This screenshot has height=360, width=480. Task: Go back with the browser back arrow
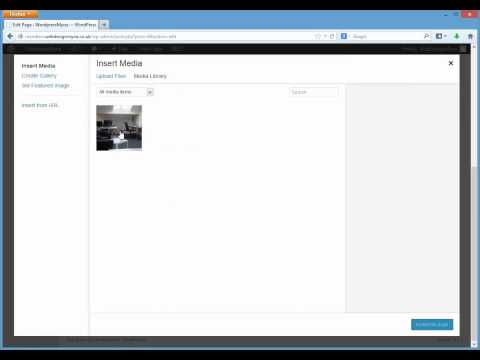coord(10,36)
